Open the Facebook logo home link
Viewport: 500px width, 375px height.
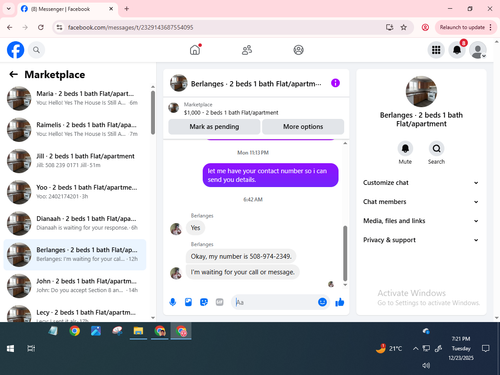tap(15, 50)
